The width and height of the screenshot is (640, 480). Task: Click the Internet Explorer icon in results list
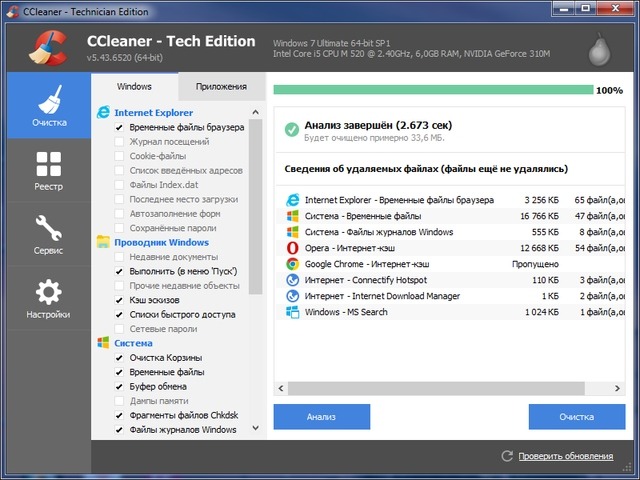pyautogui.click(x=292, y=199)
